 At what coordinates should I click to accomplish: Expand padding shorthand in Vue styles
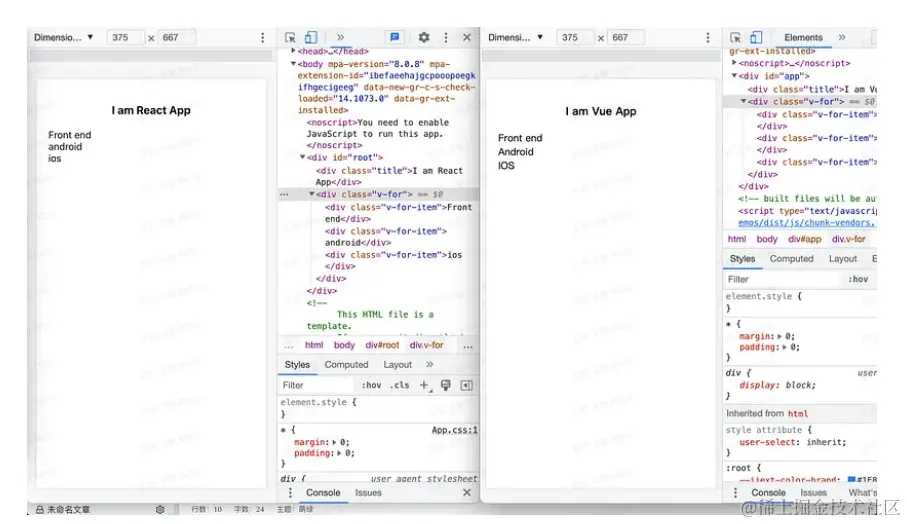785,348
